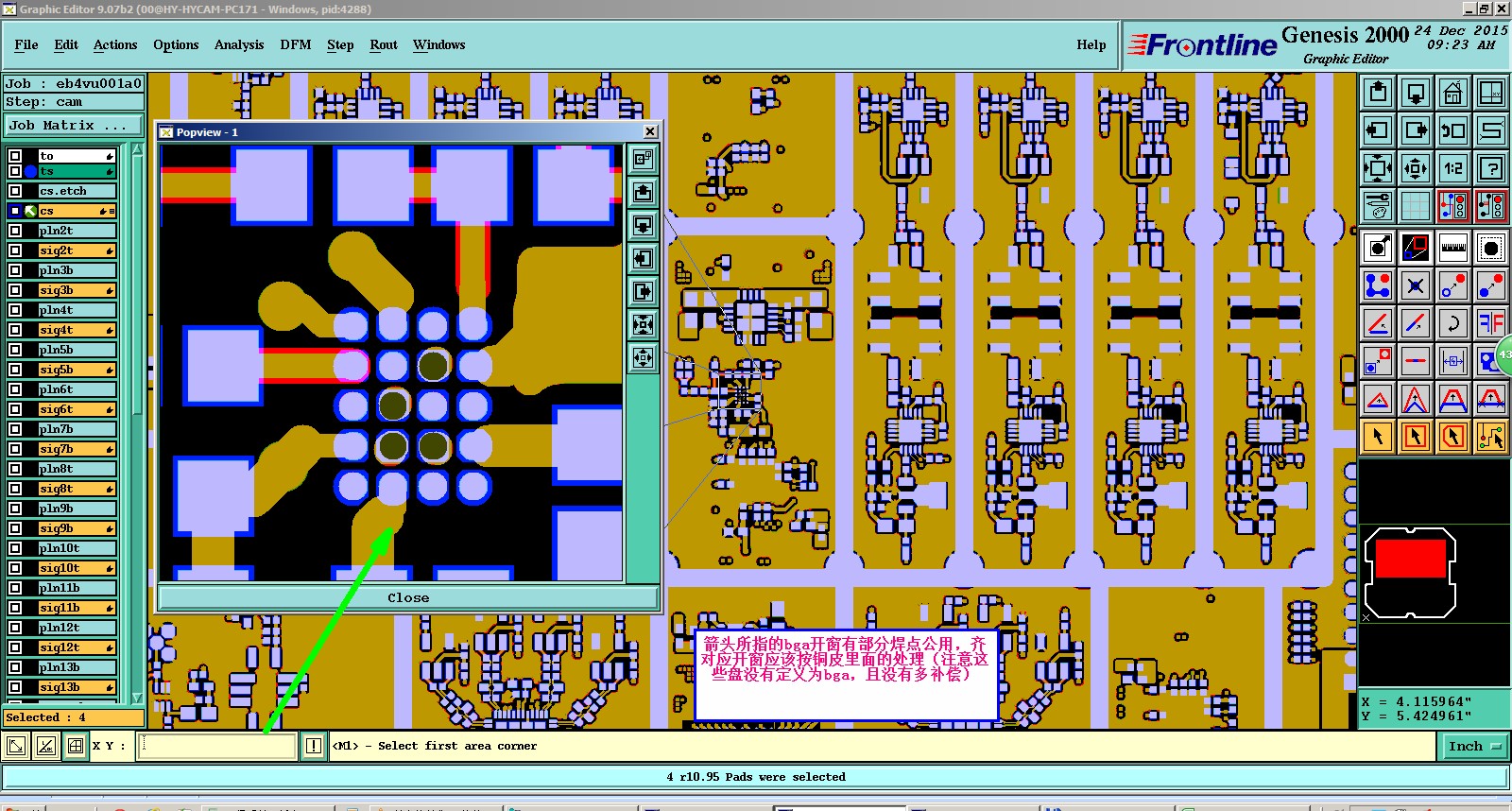This screenshot has height=811, width=1512.
Task: Open the Analysis menu
Action: pyautogui.click(x=239, y=44)
